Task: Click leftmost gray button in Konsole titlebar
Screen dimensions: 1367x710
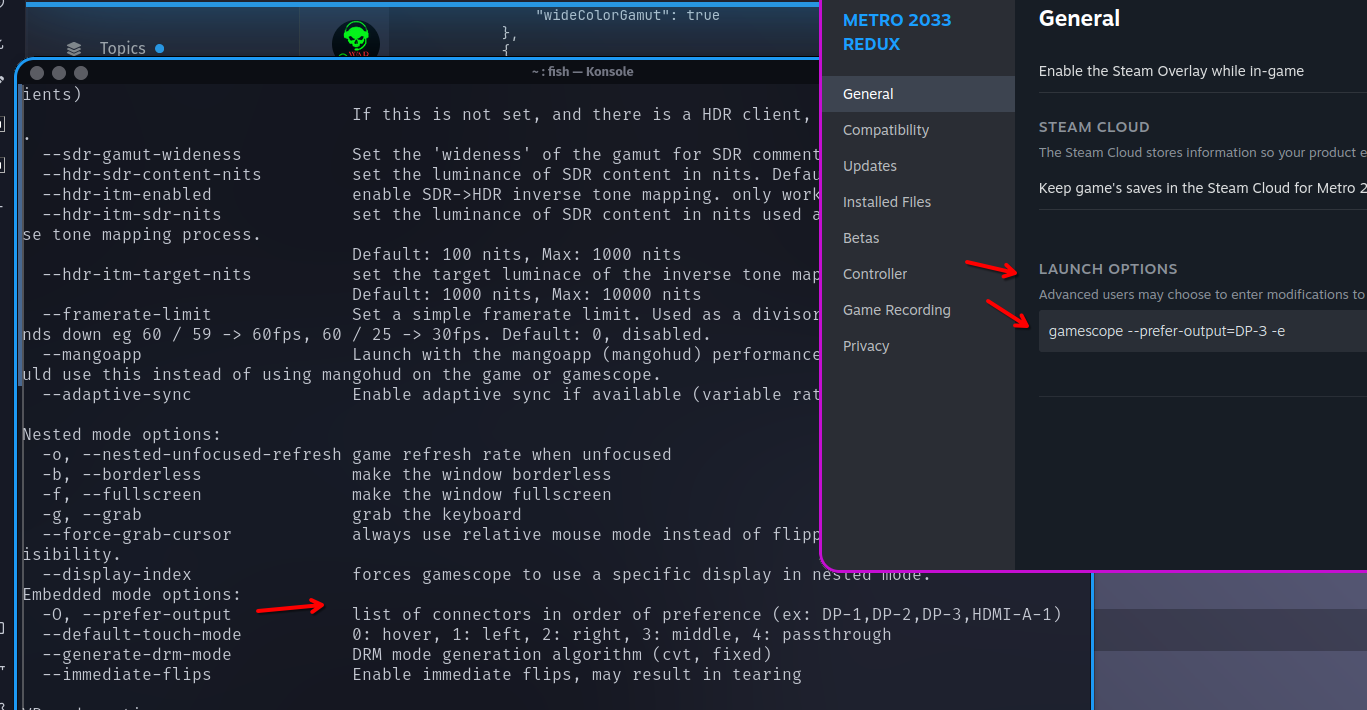Action: click(x=37, y=73)
